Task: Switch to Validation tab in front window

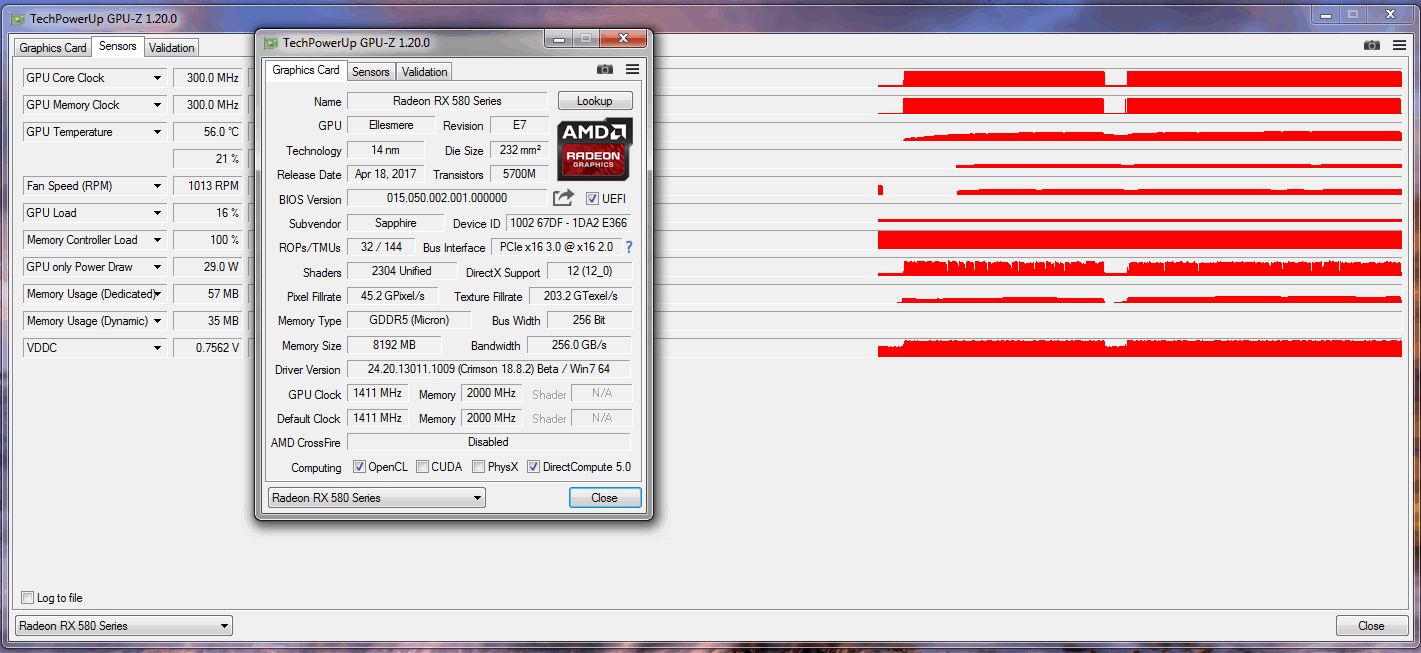Action: pos(425,72)
